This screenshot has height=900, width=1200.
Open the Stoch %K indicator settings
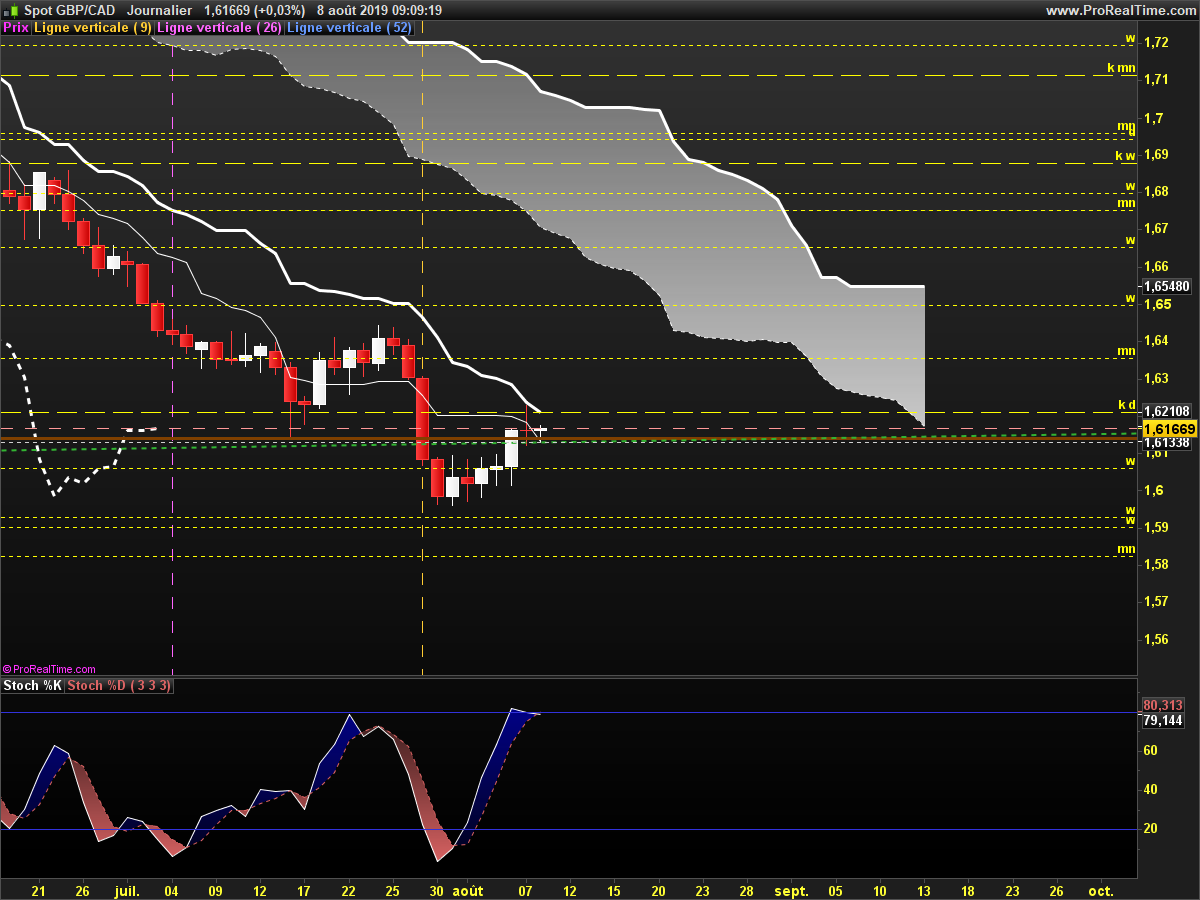33,686
